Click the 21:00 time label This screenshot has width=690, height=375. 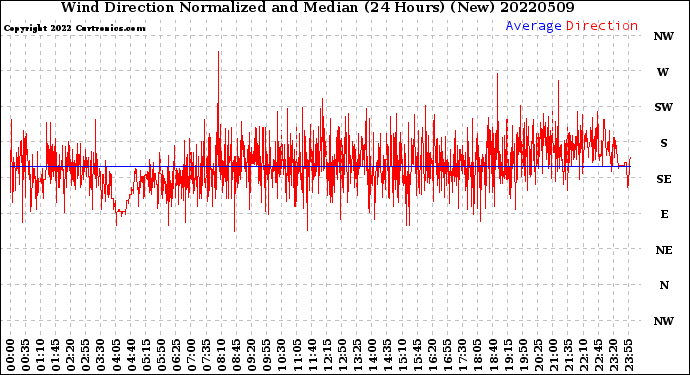point(553,355)
